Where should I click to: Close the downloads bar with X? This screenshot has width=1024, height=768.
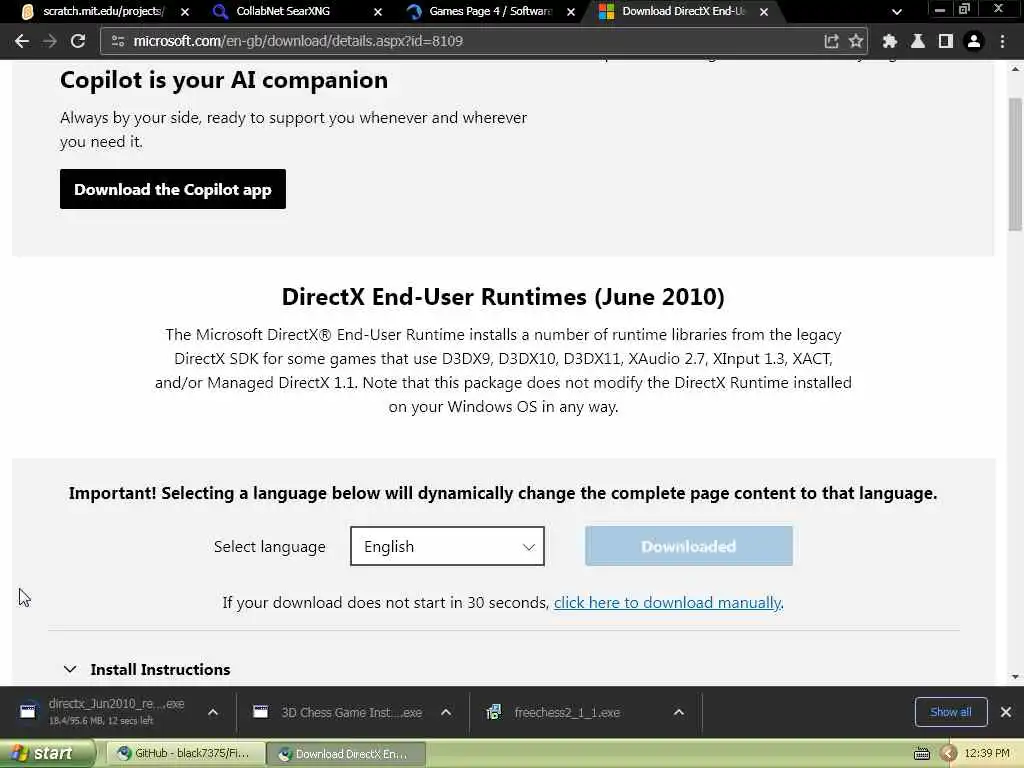tap(1006, 712)
